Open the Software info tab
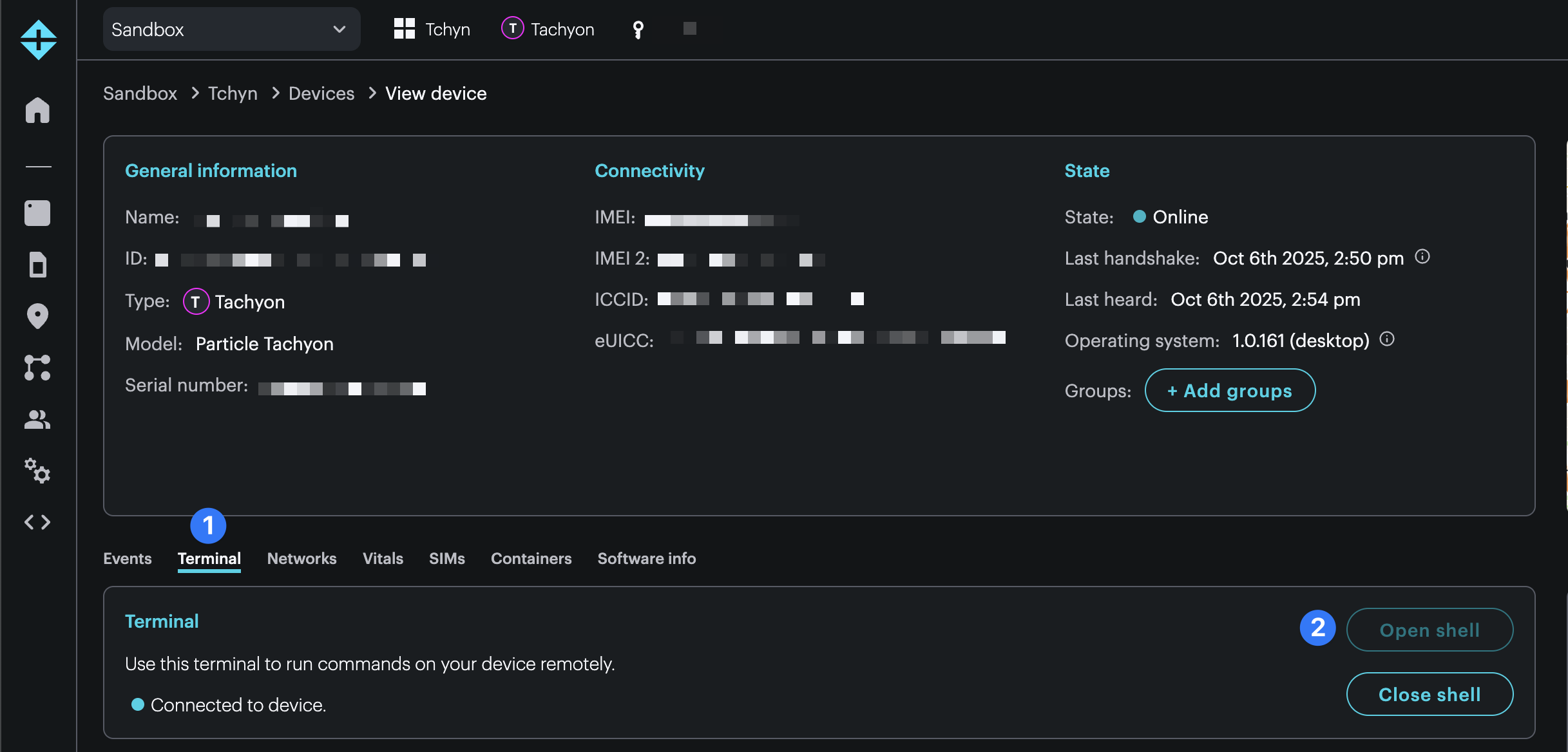This screenshot has width=1568, height=752. tap(646, 558)
